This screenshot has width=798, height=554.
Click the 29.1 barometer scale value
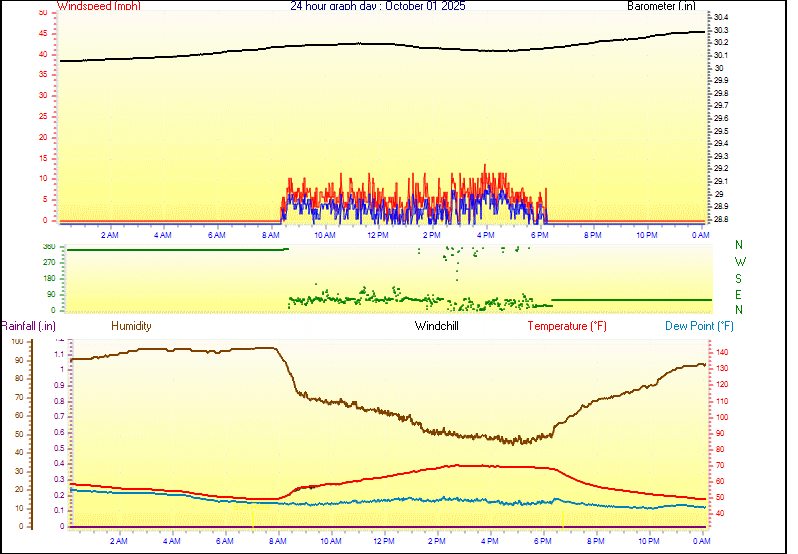720,181
